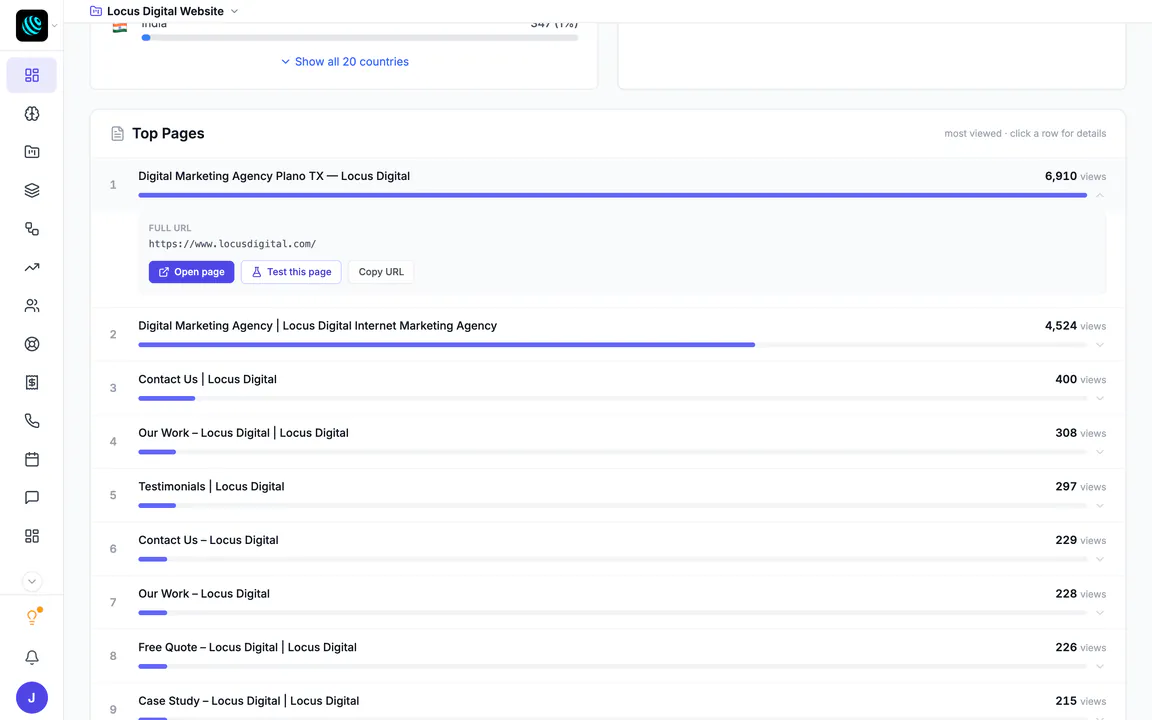The width and height of the screenshot is (1152, 720).
Task: Collapse the Digital Marketing Agency Plano TX row
Action: [x=1100, y=195]
